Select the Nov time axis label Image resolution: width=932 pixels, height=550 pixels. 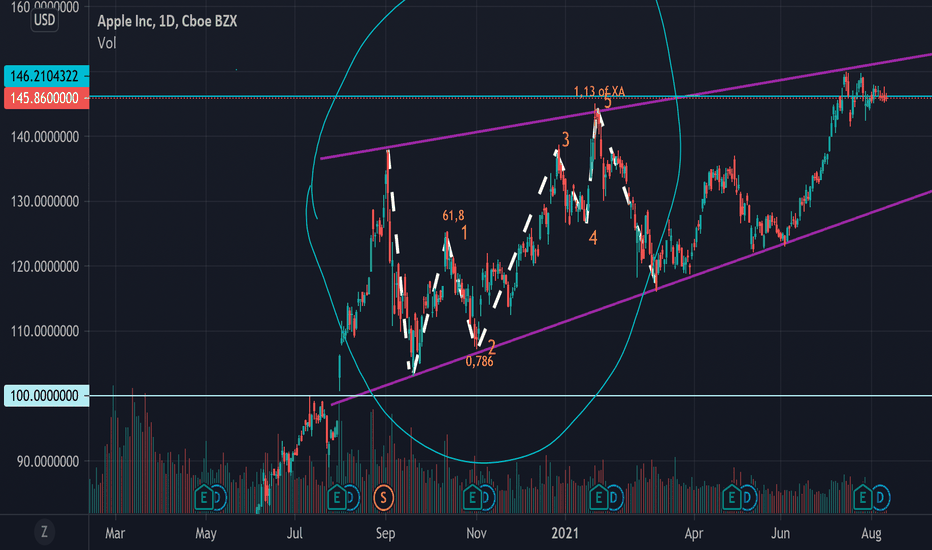click(476, 533)
